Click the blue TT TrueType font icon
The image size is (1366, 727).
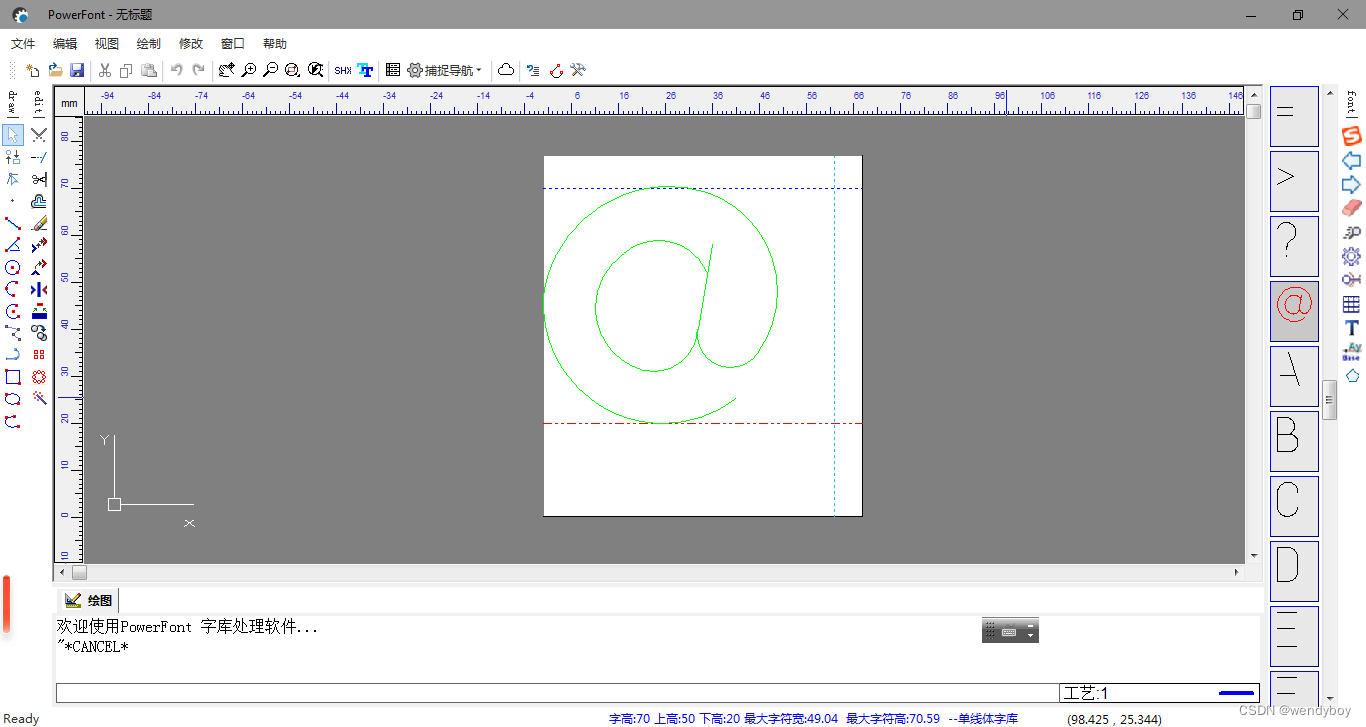[365, 70]
